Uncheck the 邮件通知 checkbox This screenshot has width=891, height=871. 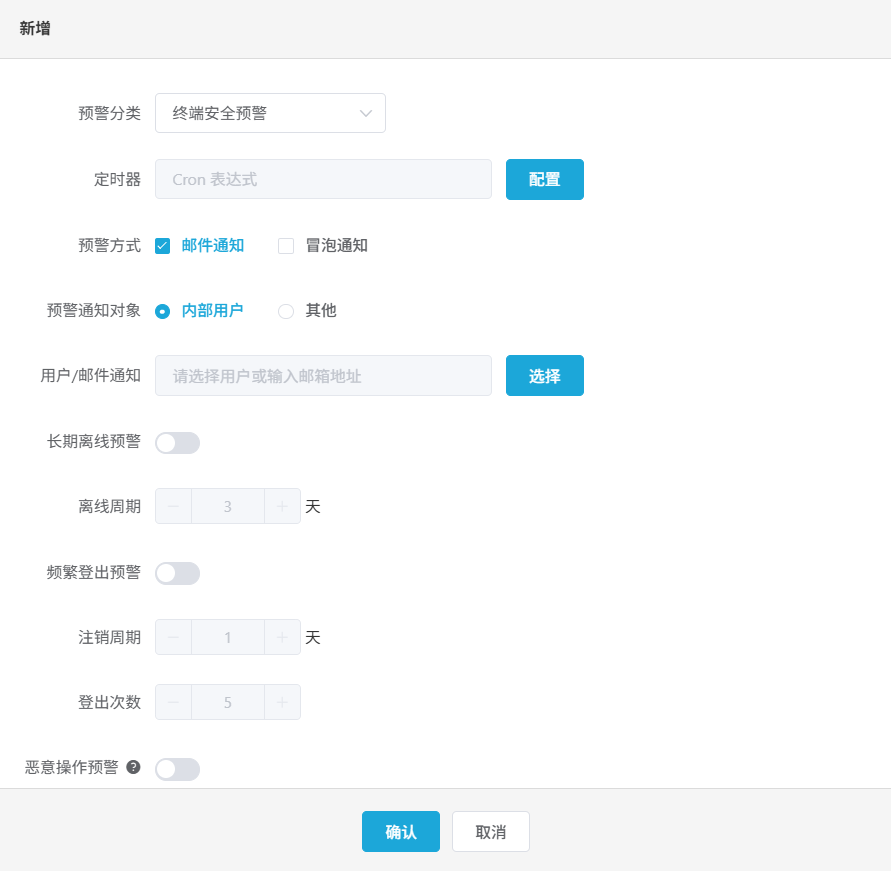pos(162,245)
